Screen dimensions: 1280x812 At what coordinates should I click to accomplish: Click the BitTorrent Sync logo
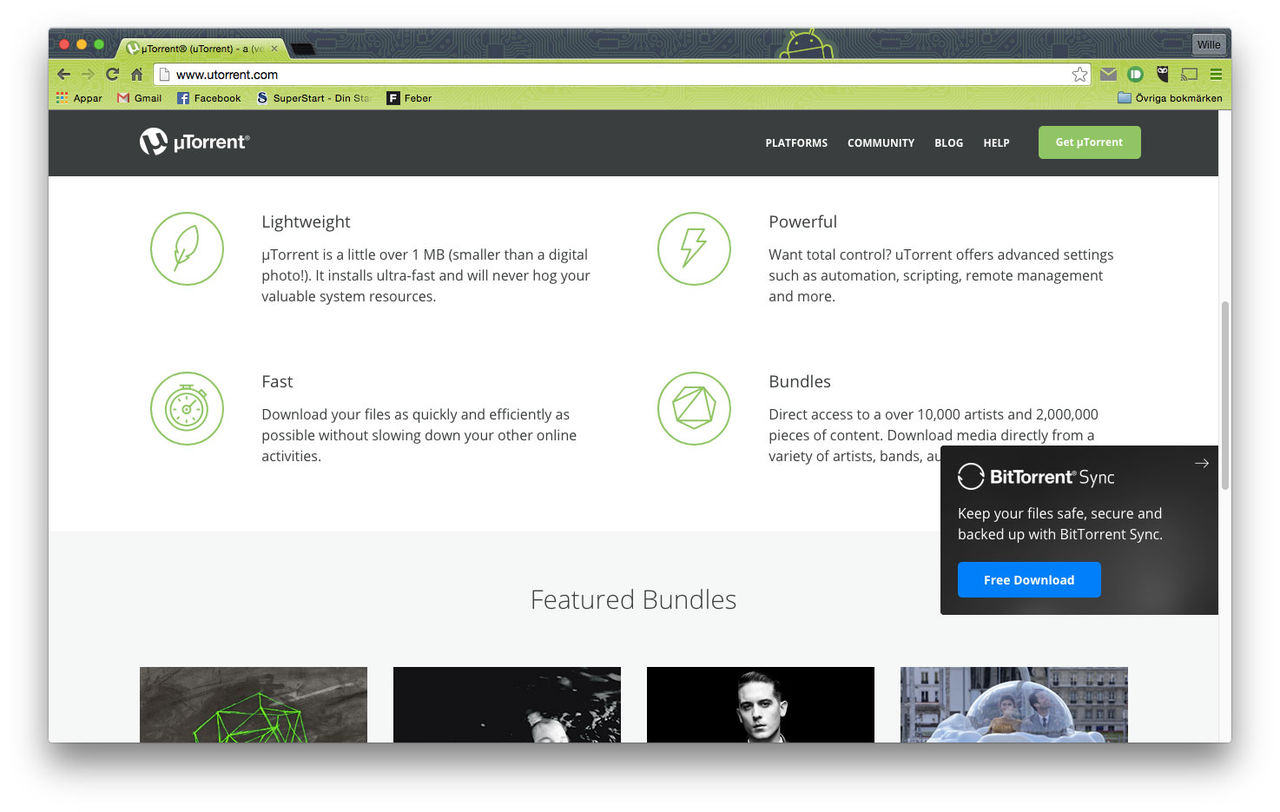click(1036, 477)
